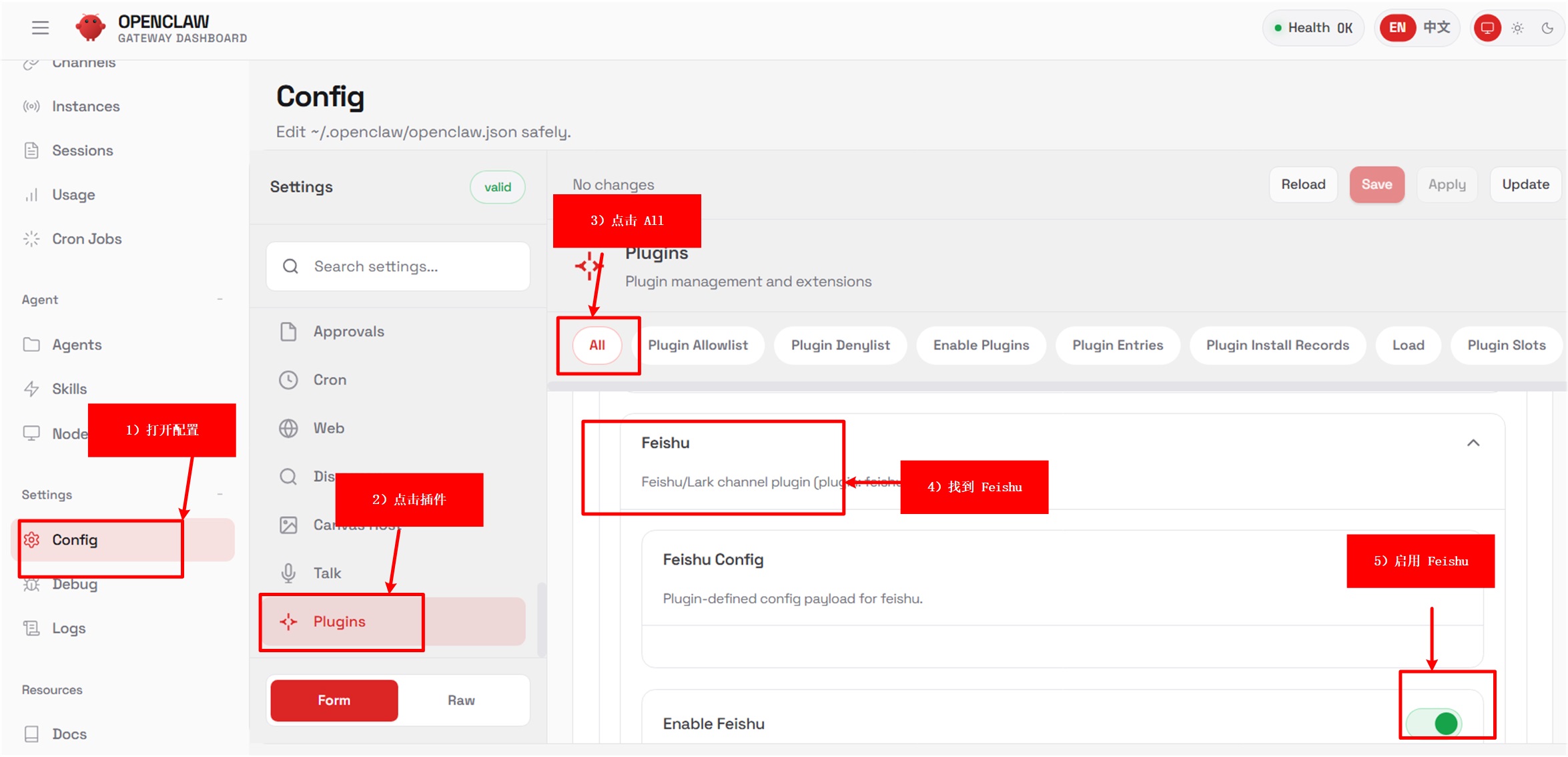Switch to light theme sun icon
The width and height of the screenshot is (1568, 757).
click(1517, 28)
